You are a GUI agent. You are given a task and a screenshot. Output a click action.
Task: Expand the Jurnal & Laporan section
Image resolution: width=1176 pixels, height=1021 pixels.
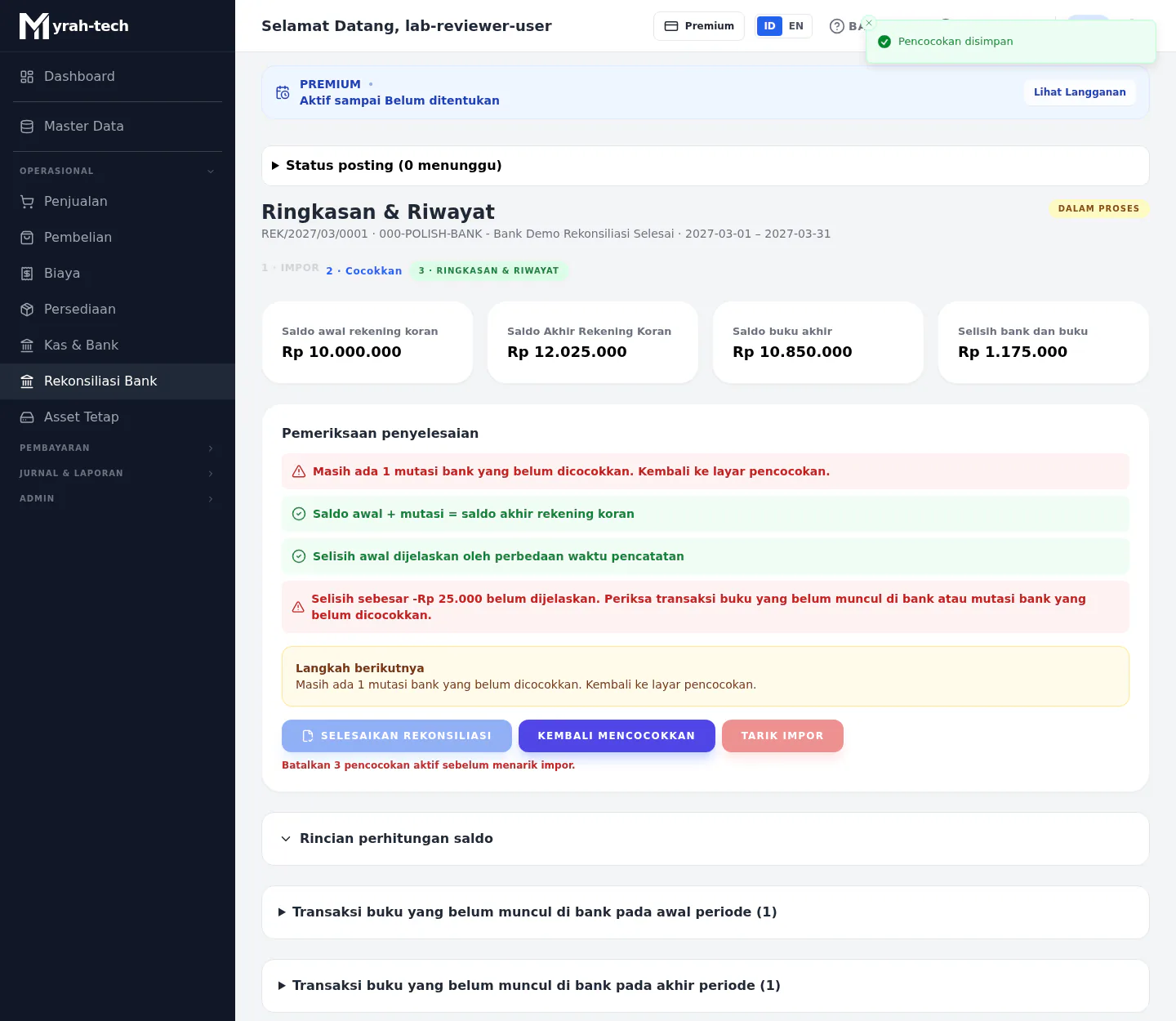[118, 473]
